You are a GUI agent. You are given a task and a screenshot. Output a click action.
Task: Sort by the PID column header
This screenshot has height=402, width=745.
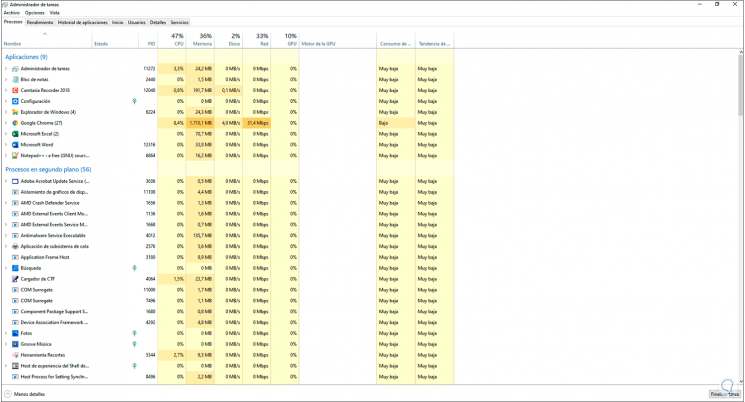(148, 39)
